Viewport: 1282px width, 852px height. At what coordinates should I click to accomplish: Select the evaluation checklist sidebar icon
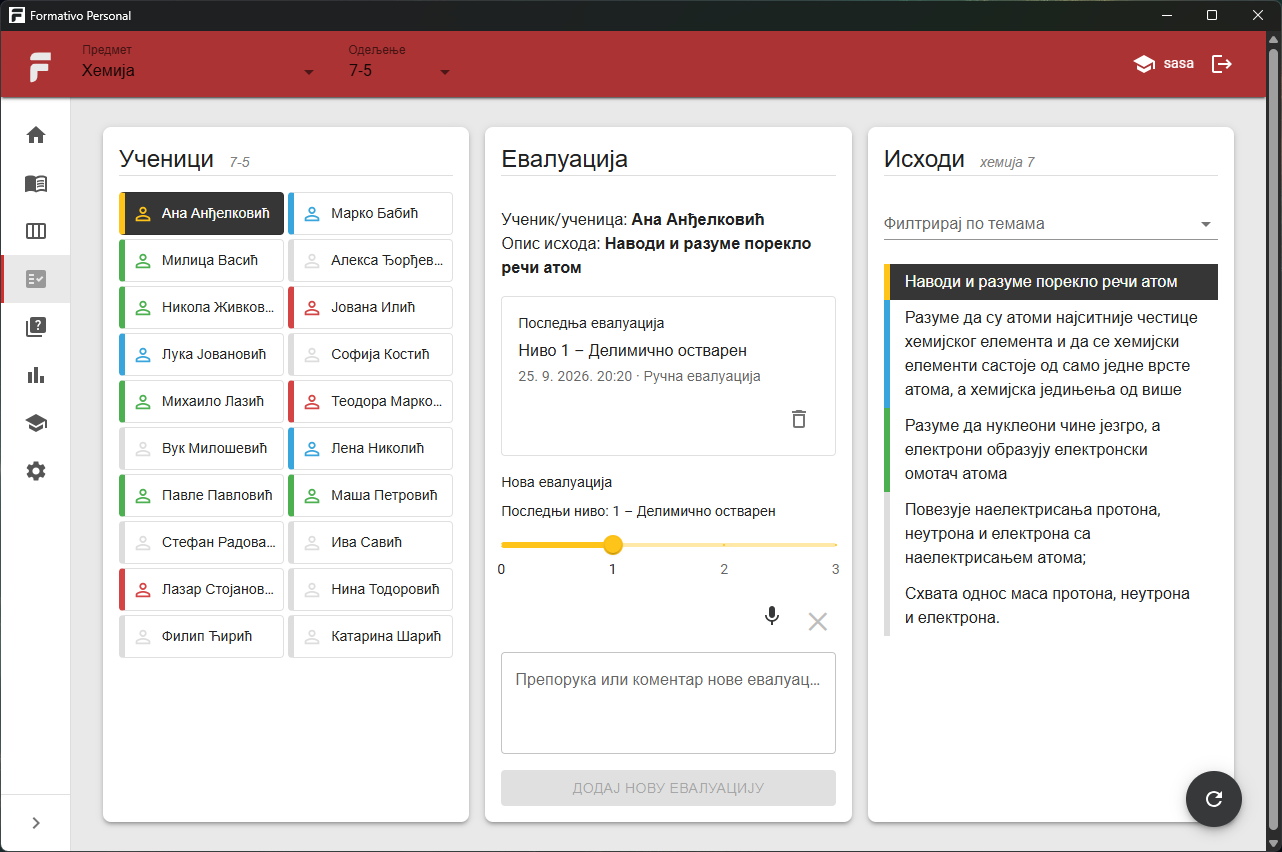tap(36, 279)
